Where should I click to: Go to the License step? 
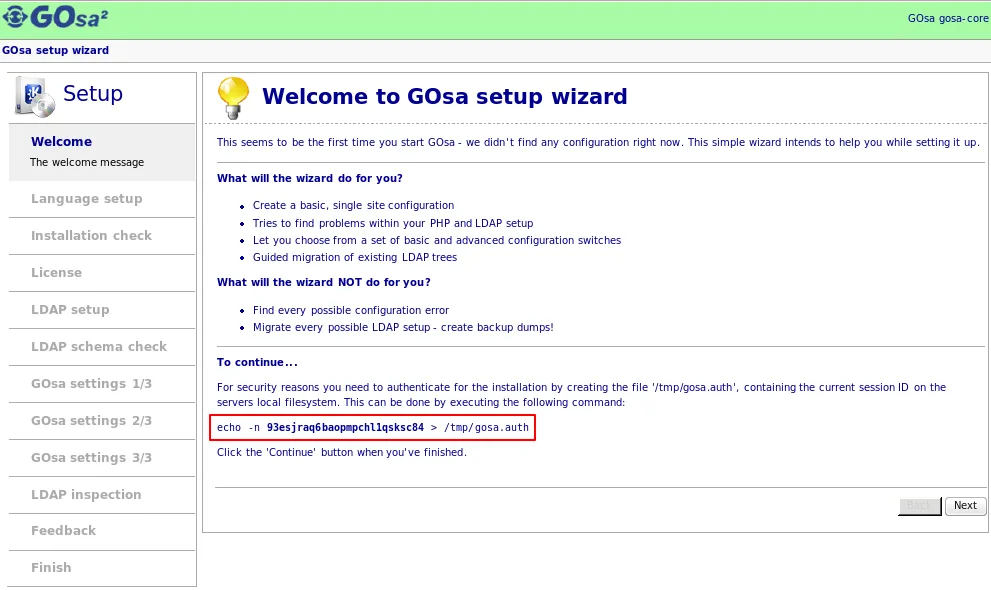56,273
